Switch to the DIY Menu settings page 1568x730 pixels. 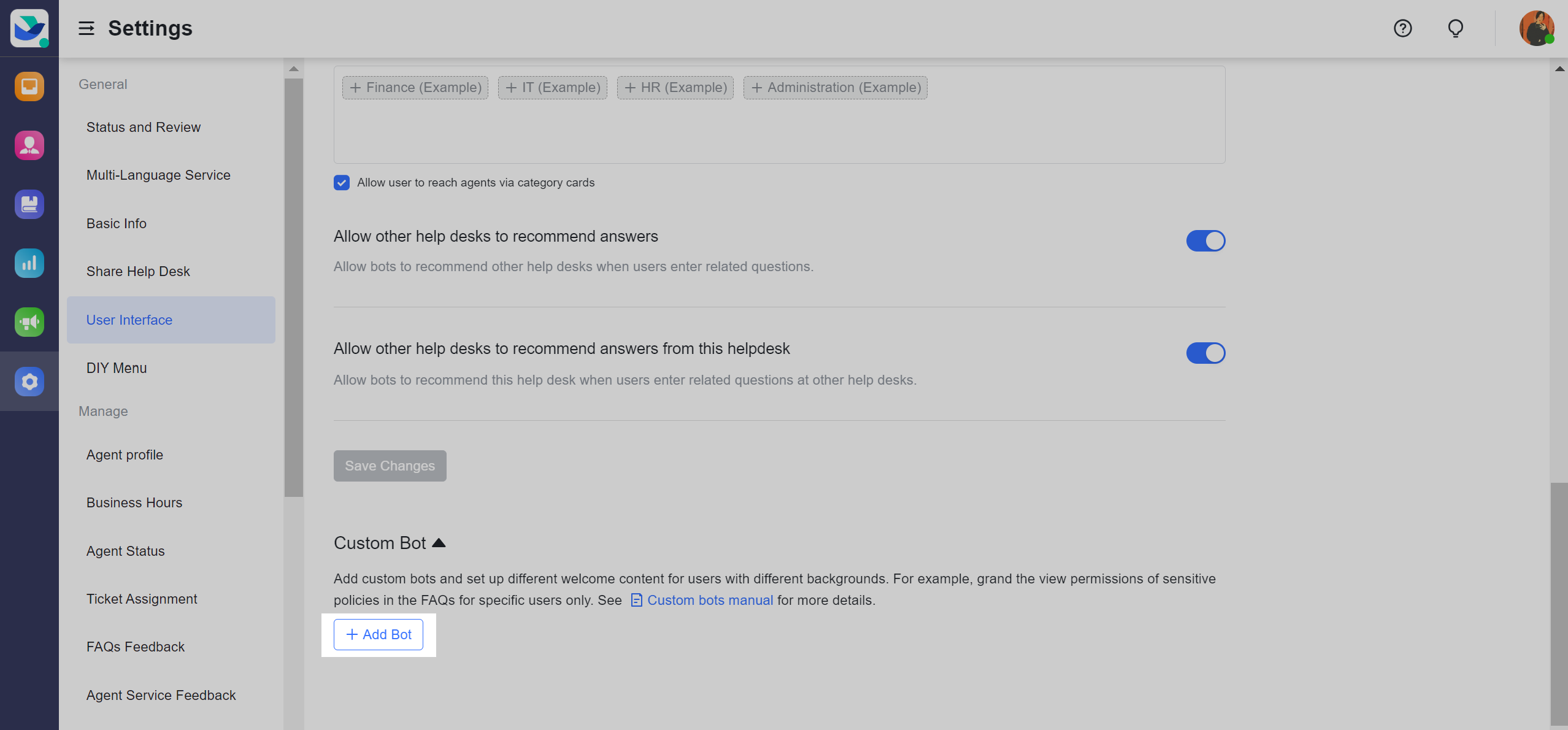[116, 367]
